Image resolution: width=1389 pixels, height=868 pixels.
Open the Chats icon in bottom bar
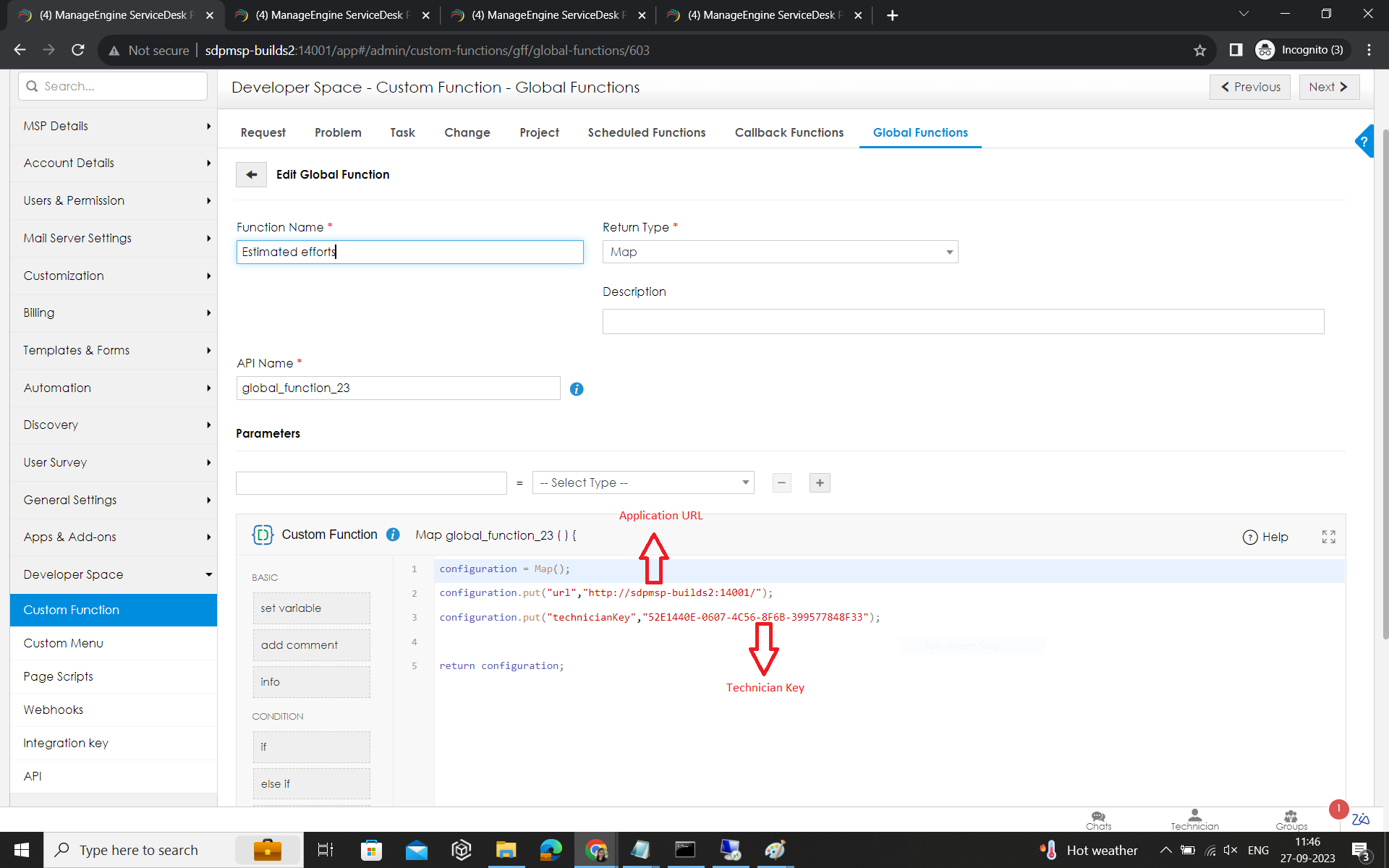coord(1098,820)
